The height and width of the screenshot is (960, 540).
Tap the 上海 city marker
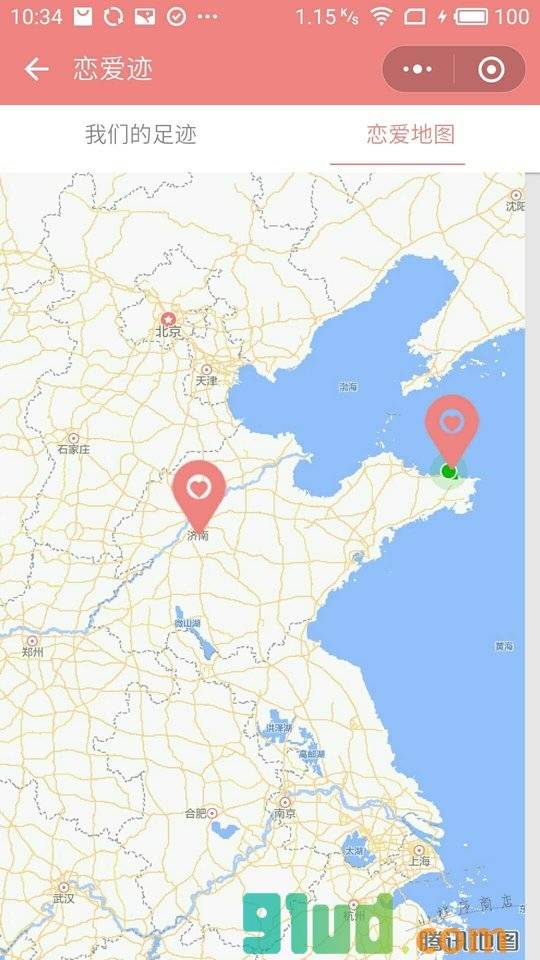(x=419, y=850)
